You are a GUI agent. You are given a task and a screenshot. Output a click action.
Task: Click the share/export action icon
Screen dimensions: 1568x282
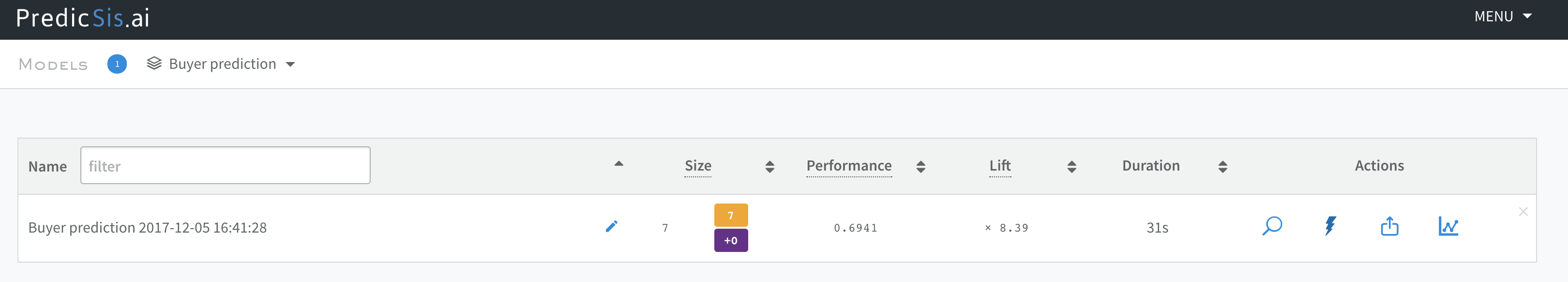pyautogui.click(x=1389, y=227)
